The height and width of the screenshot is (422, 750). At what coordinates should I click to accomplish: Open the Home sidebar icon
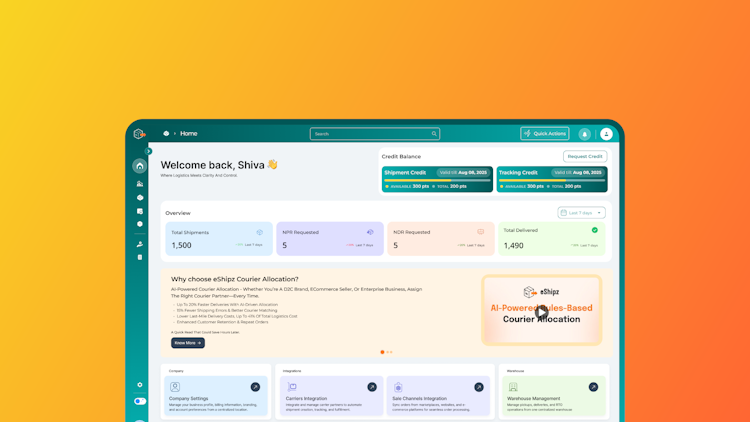[140, 166]
